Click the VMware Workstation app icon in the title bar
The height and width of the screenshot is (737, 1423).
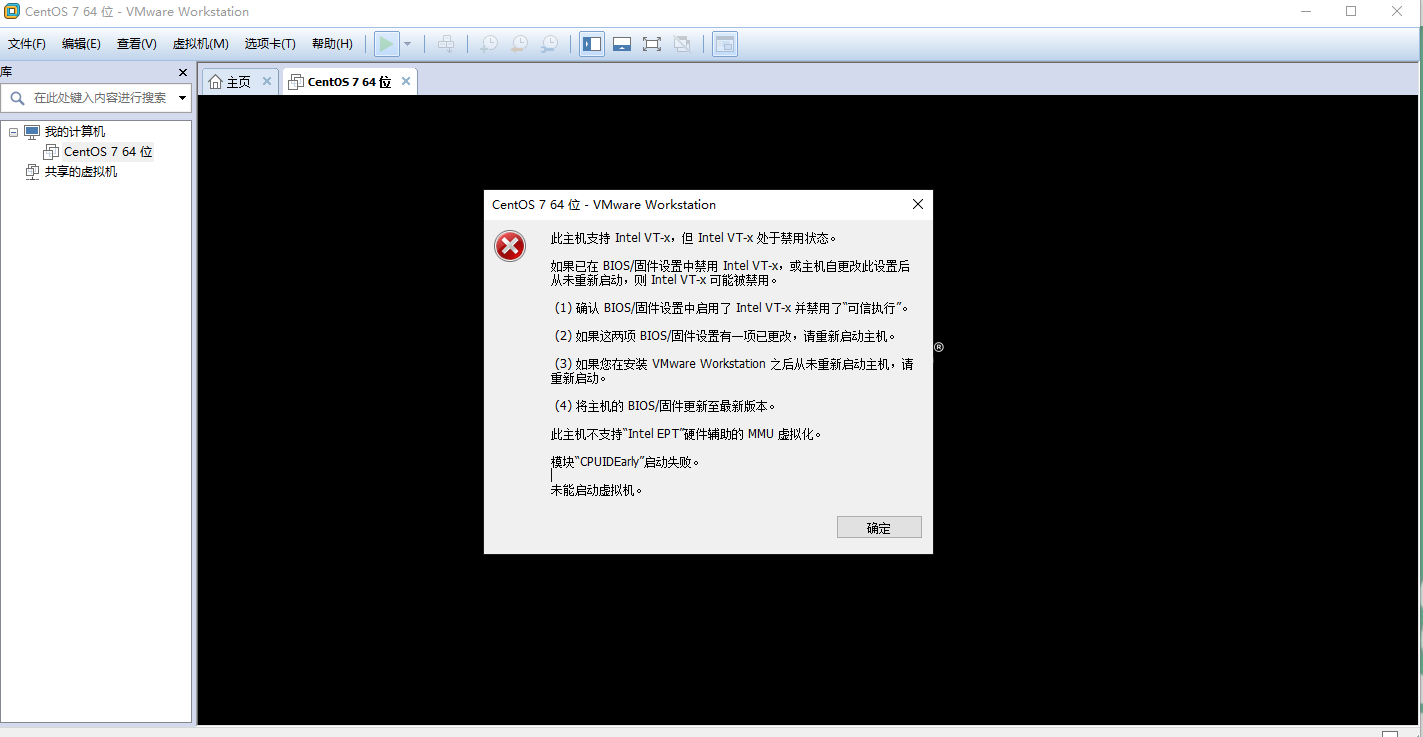12,12
